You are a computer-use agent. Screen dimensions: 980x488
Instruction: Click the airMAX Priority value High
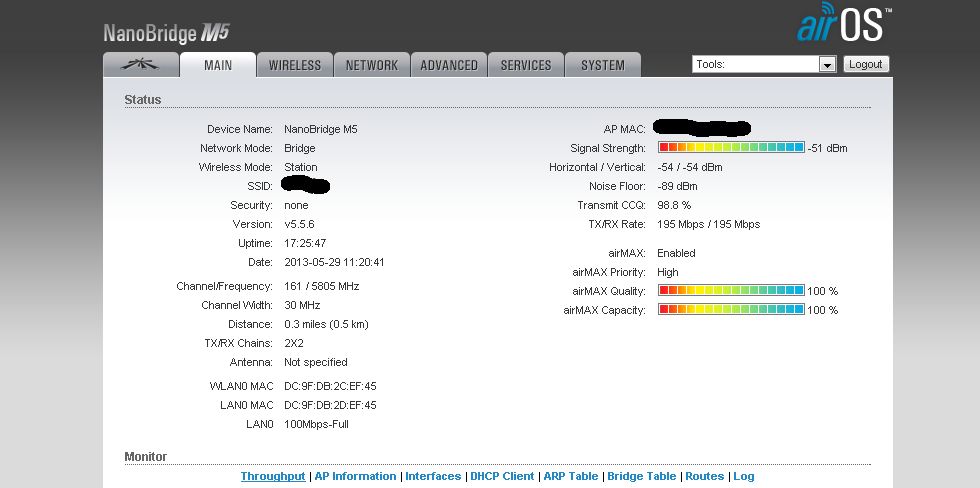(x=668, y=272)
